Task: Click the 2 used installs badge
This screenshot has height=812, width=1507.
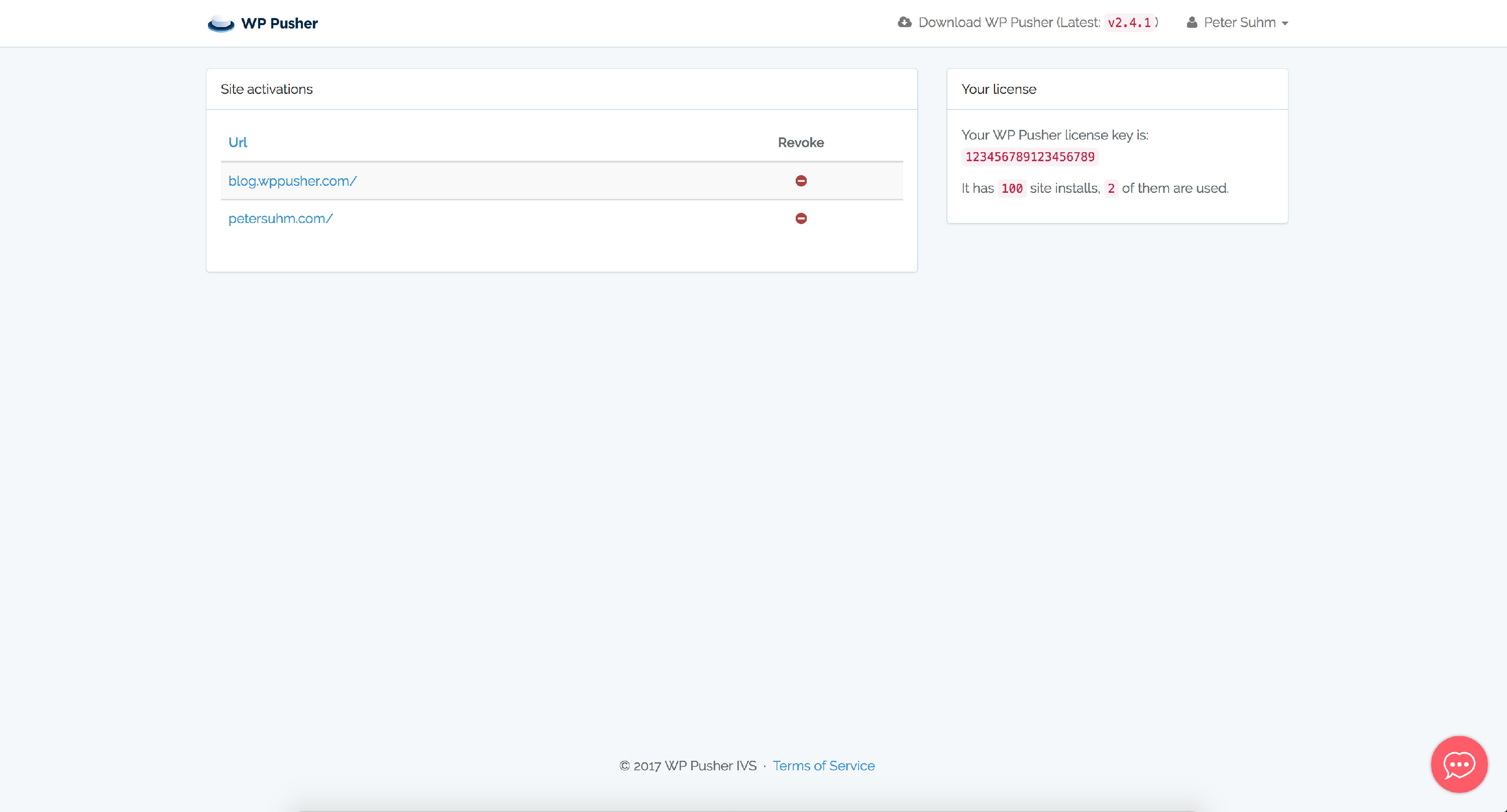Action: (1110, 188)
